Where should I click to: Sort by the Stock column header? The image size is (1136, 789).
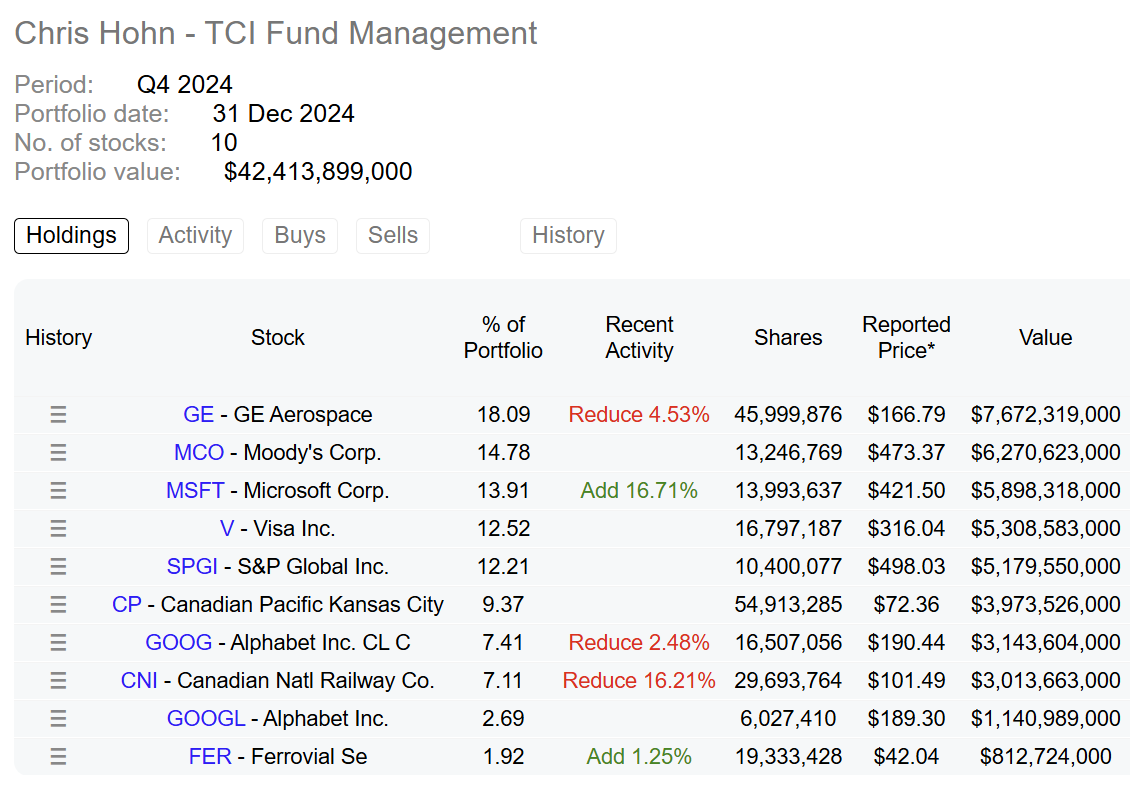(277, 338)
